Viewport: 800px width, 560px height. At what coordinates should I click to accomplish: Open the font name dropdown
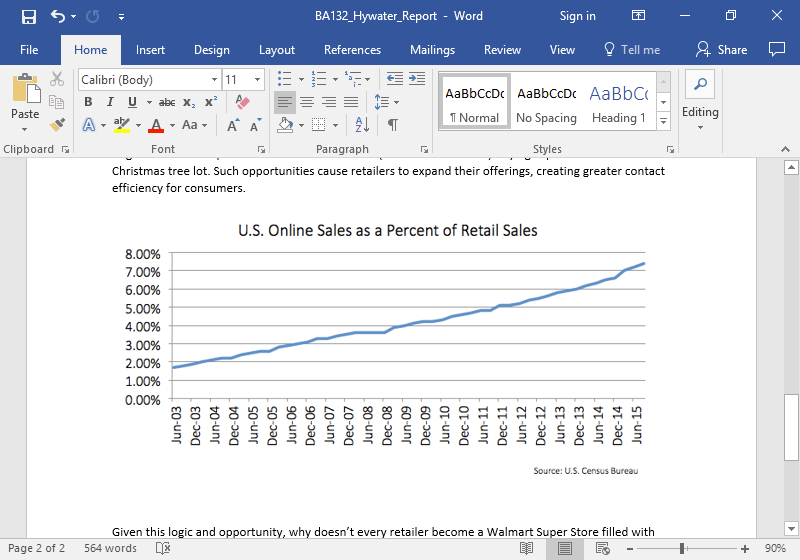pyautogui.click(x=214, y=79)
